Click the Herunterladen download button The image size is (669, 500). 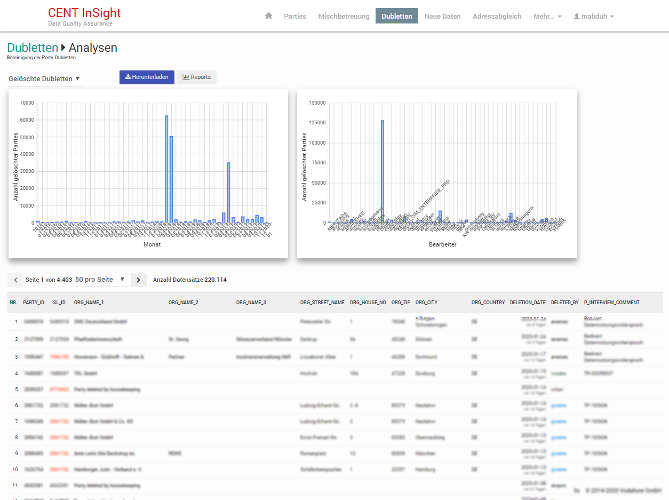(x=146, y=77)
